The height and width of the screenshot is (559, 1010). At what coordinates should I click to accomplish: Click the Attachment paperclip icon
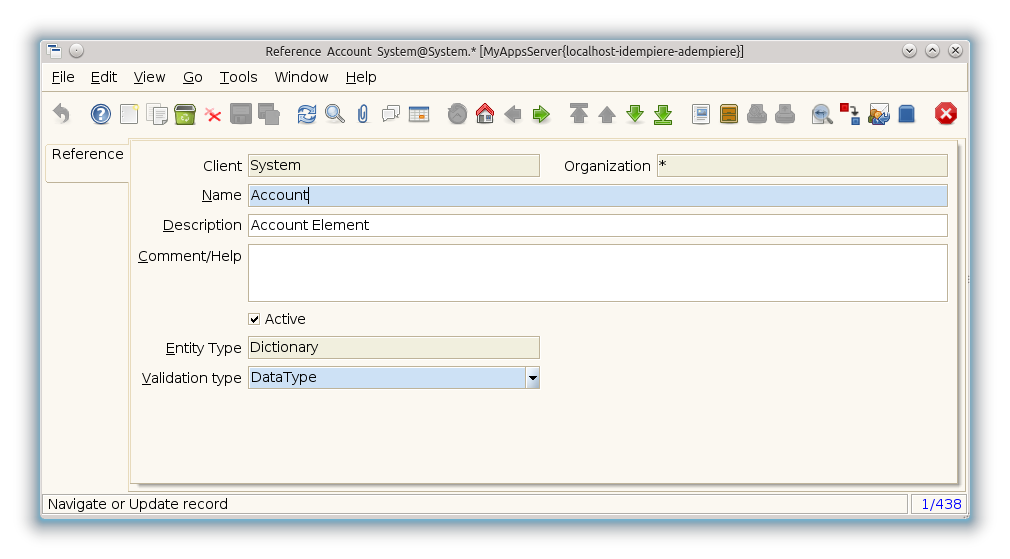[363, 114]
